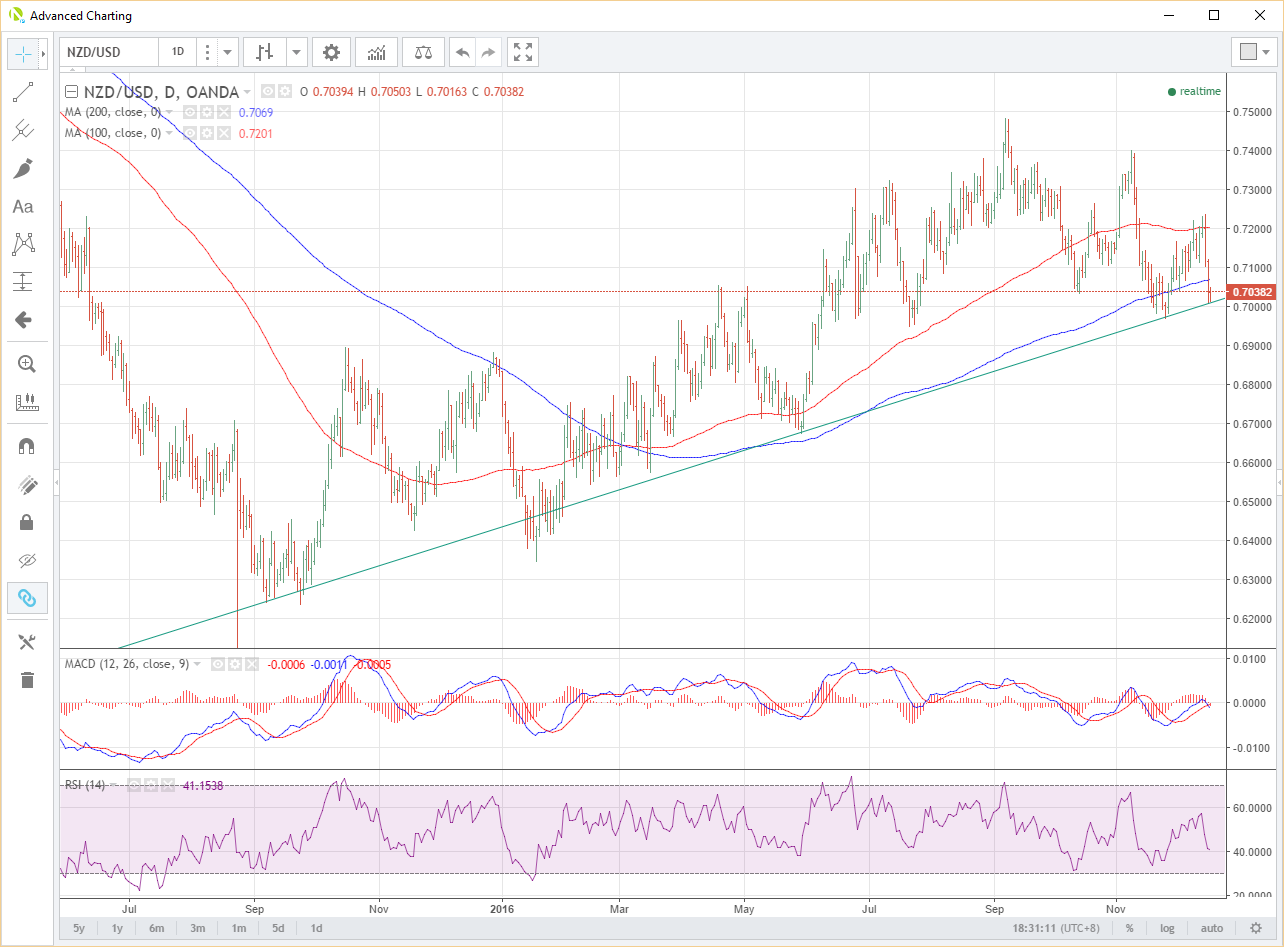Select the Measure ruler tool
The image size is (1284, 947).
coord(27,402)
